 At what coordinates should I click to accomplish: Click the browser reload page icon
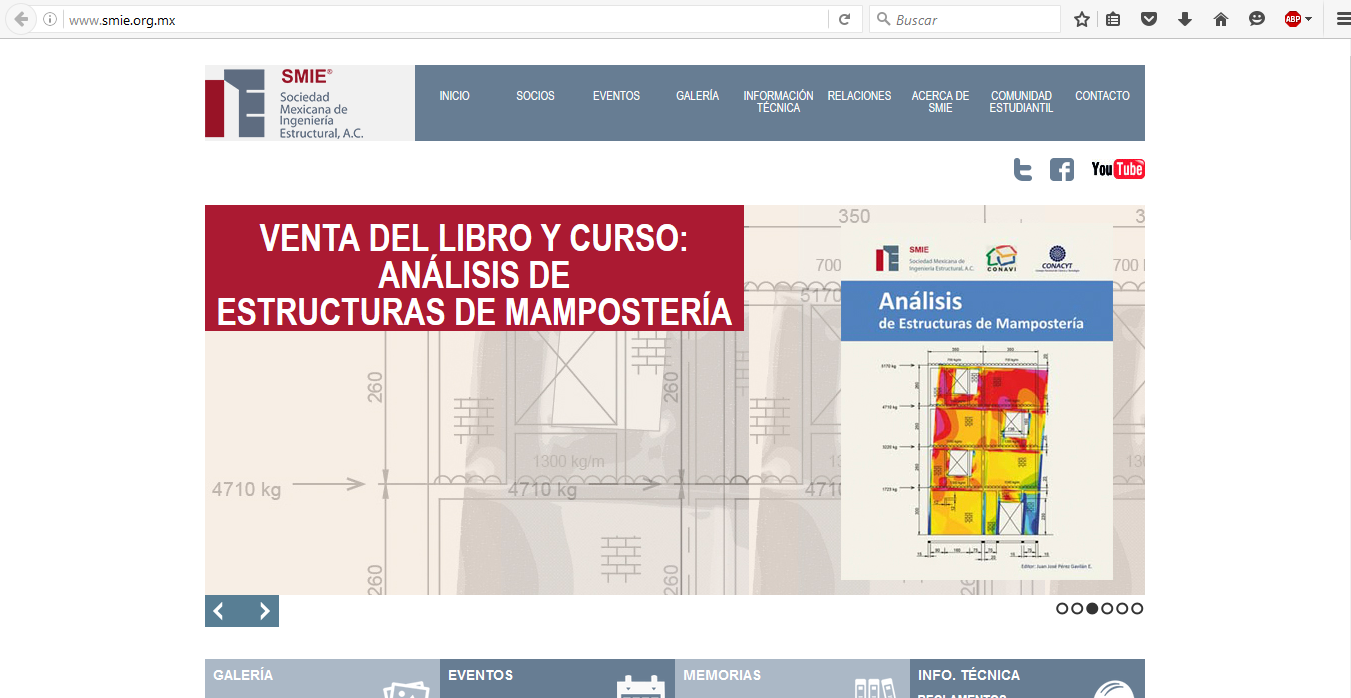[845, 19]
